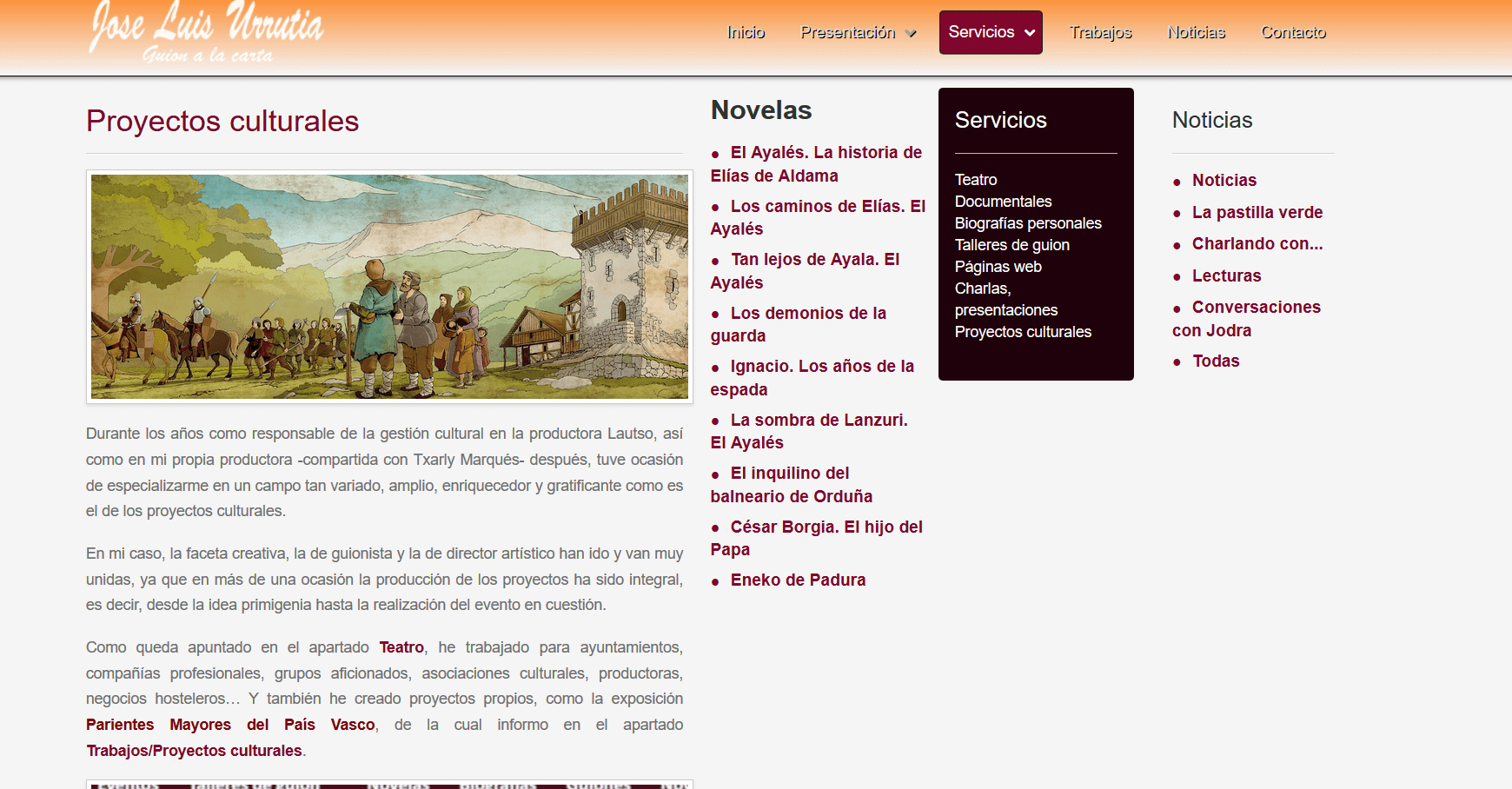Select Talleres de guion in Servicios panel
The height and width of the screenshot is (789, 1512).
[1012, 245]
